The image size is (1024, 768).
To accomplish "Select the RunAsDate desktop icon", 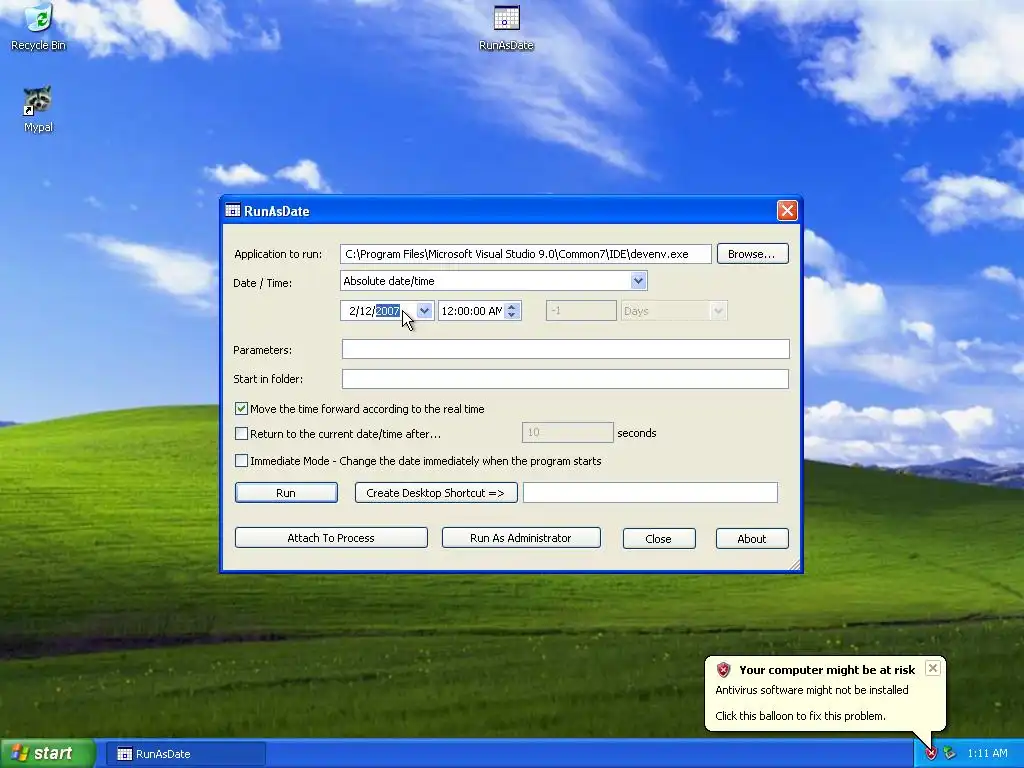I will [506, 27].
